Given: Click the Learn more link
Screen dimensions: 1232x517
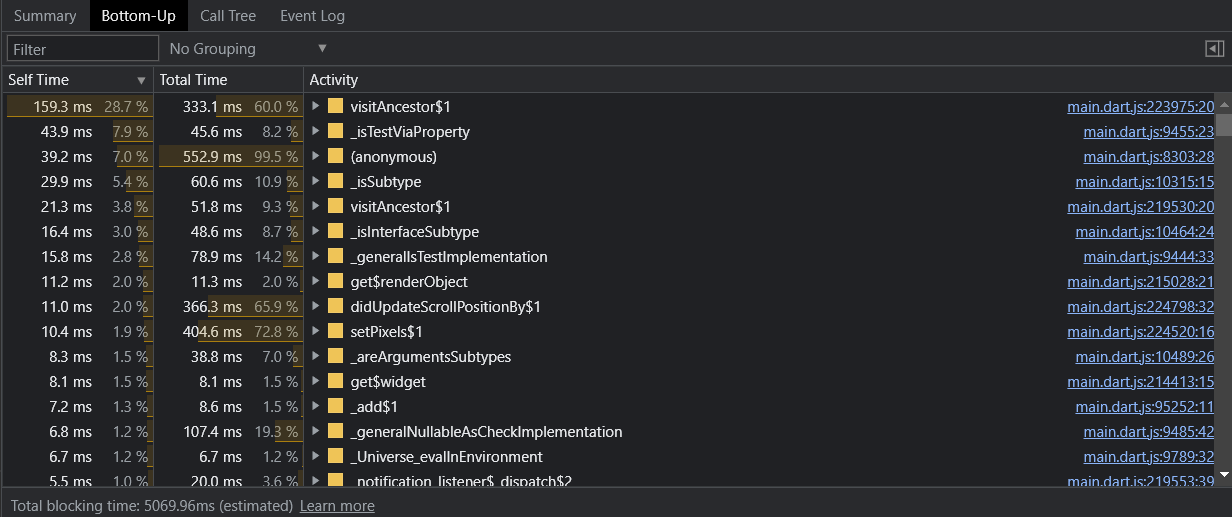Looking at the screenshot, I should (x=337, y=505).
